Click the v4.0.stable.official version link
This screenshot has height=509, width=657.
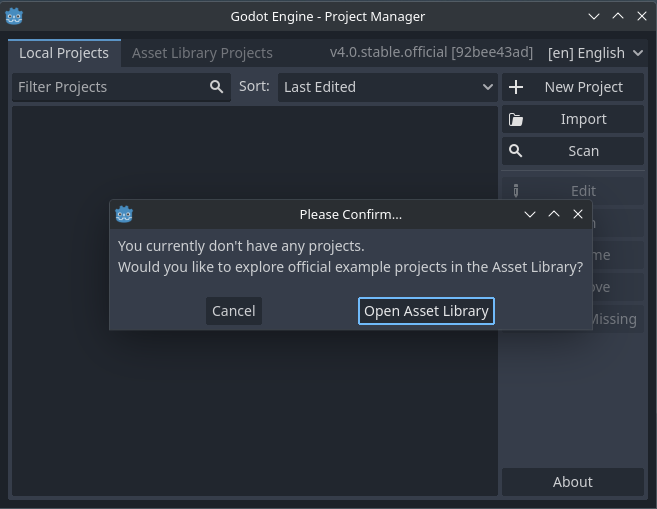431,52
